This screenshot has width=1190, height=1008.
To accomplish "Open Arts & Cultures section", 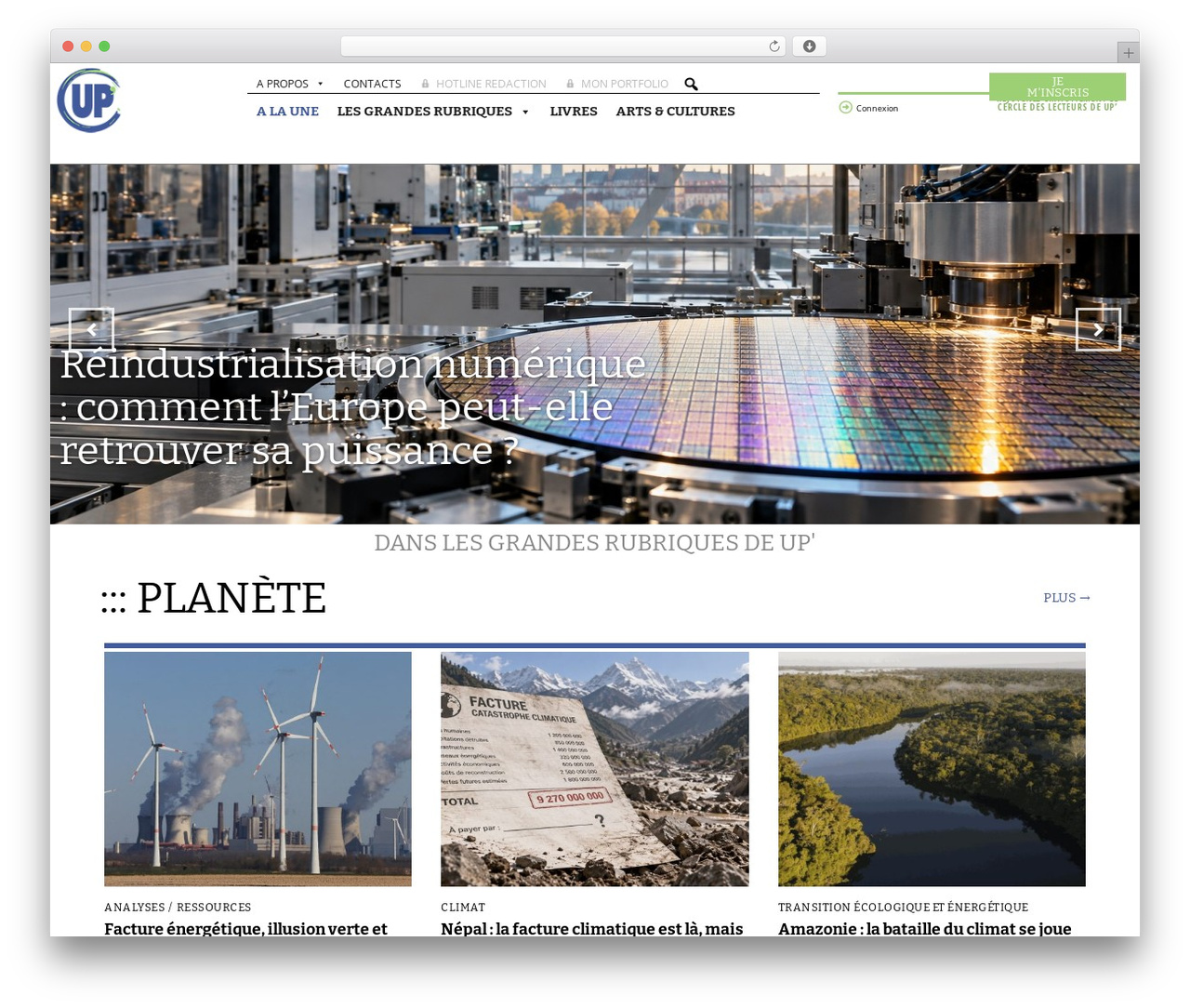I will click(675, 111).
